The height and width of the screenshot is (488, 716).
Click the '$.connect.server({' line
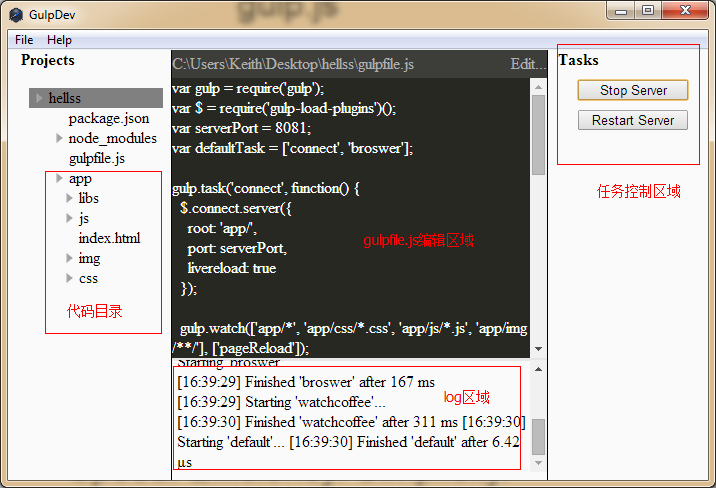click(x=235, y=208)
